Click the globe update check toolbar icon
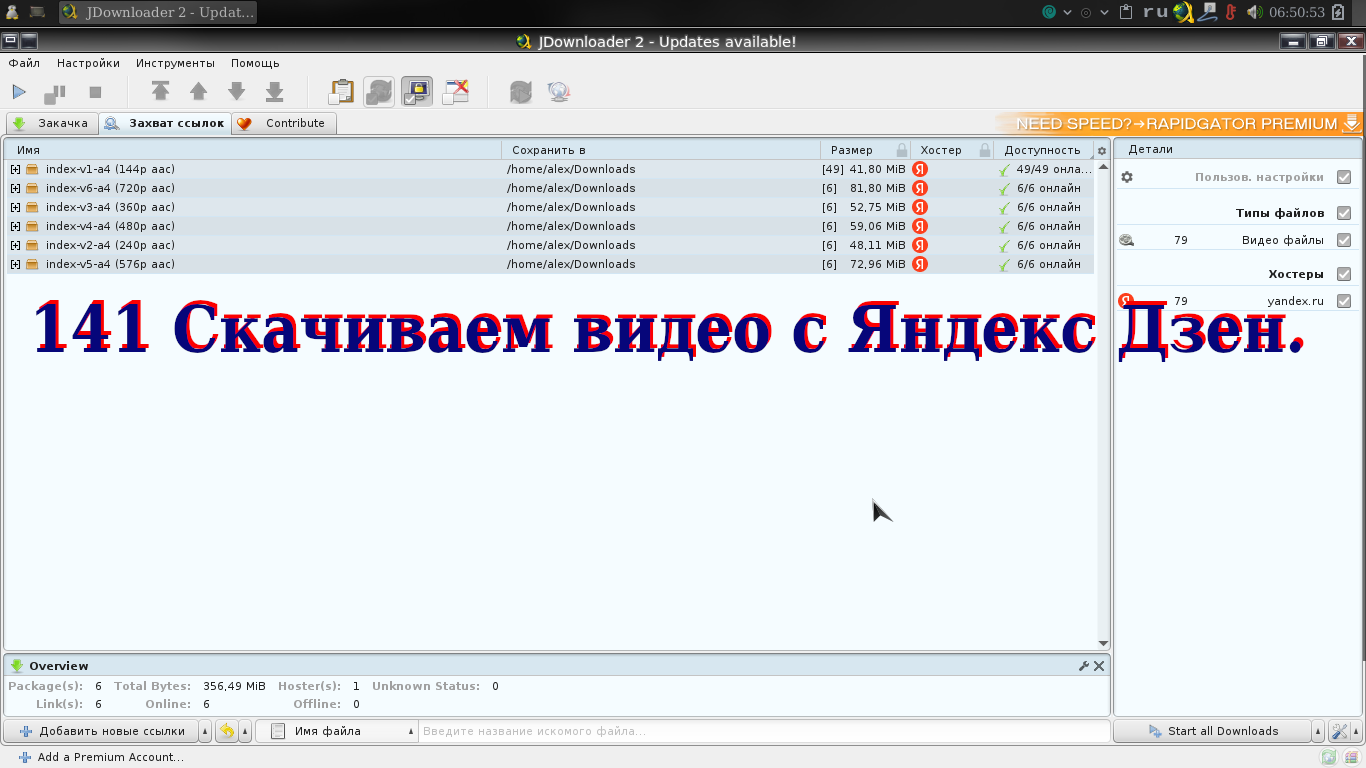This screenshot has height=768, width=1366. 558,92
